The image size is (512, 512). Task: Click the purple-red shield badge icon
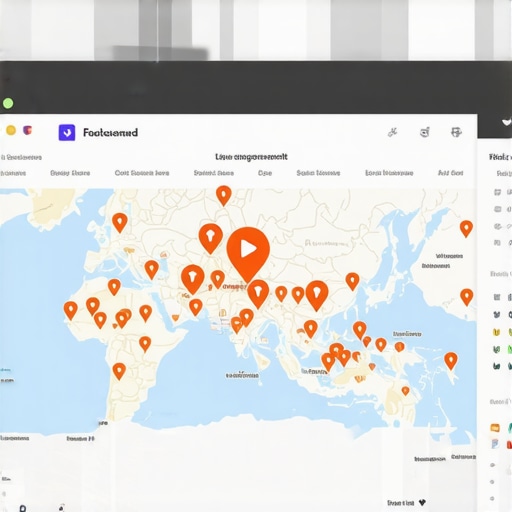tap(27, 130)
